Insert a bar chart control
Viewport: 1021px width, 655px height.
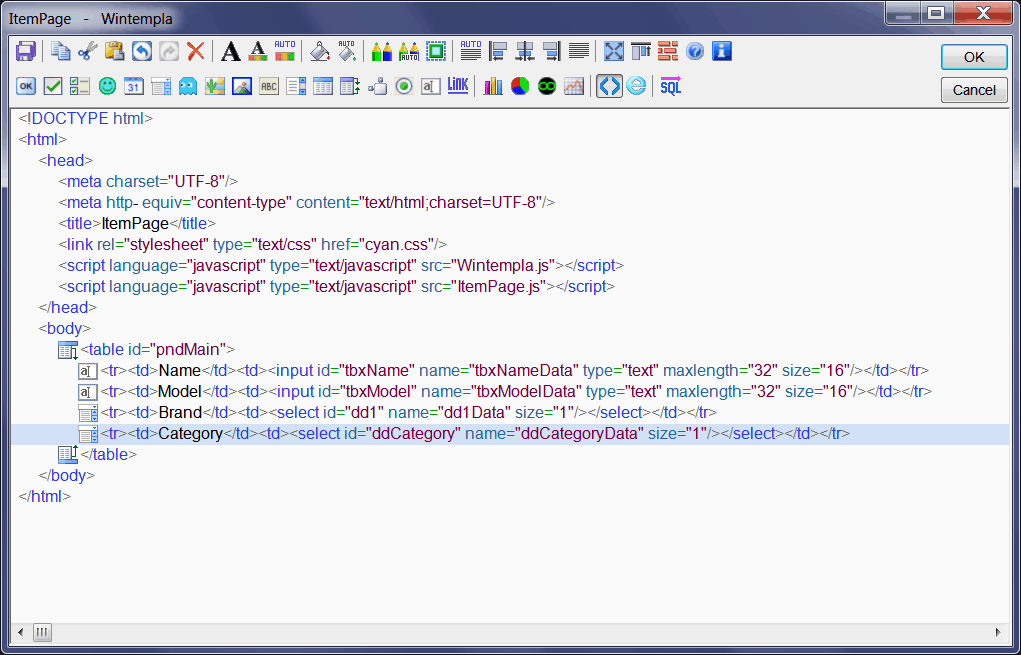click(x=493, y=86)
